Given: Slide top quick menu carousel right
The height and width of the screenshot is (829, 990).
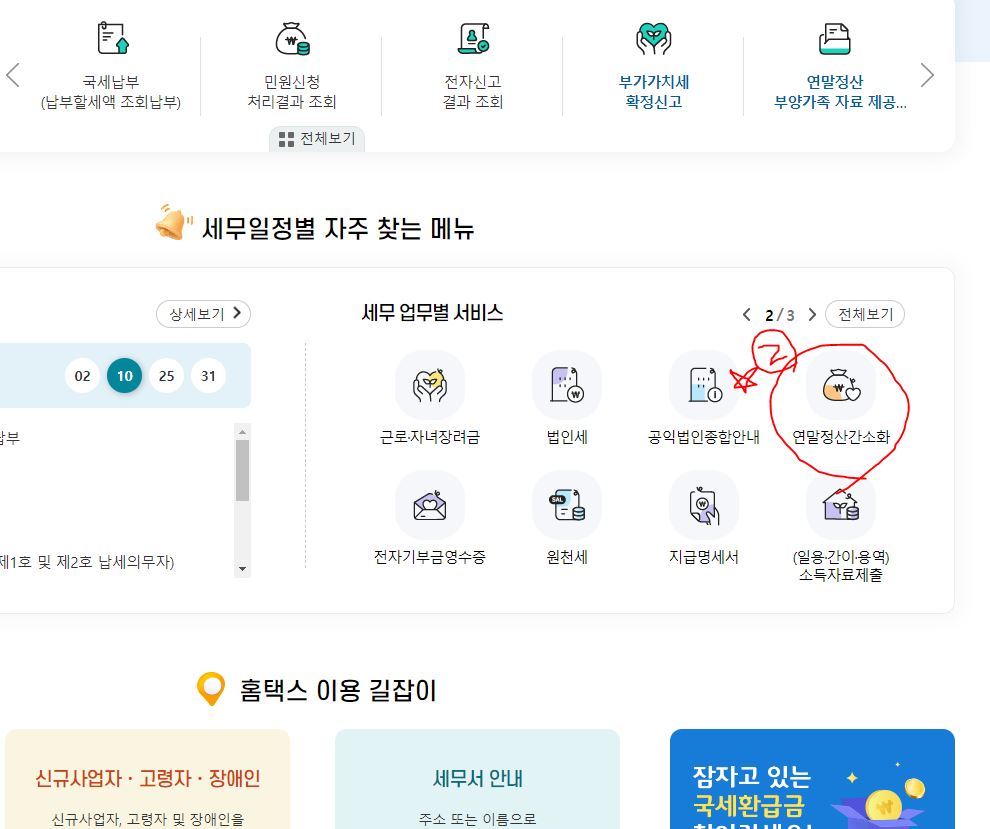Looking at the screenshot, I should click(x=927, y=75).
